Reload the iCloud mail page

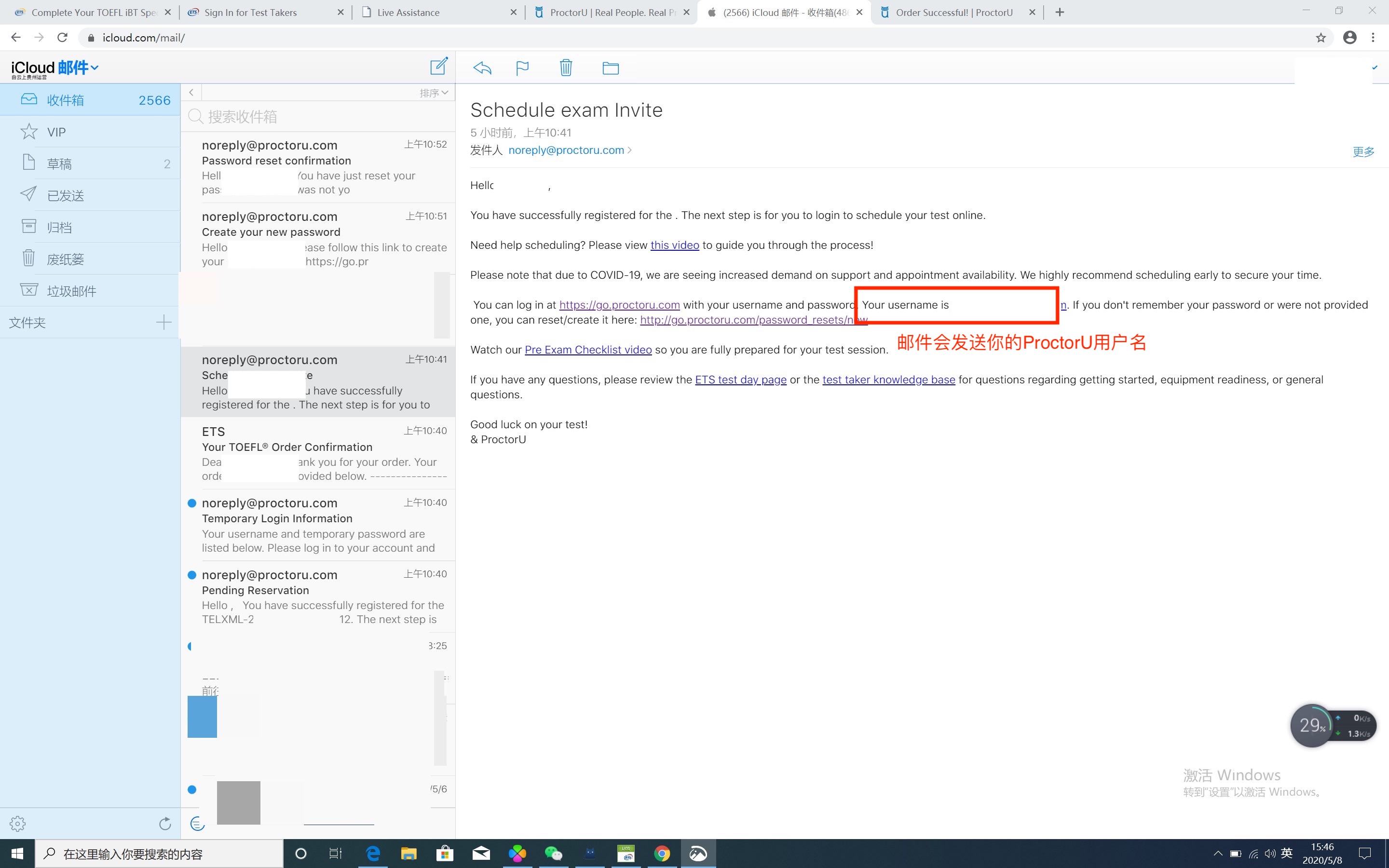[63, 37]
